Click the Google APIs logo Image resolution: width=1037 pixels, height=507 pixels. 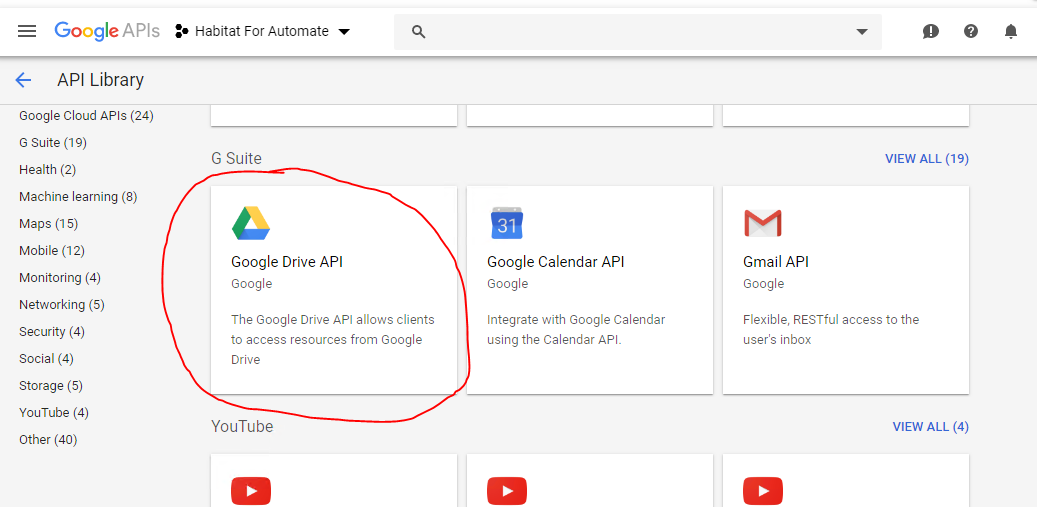(107, 31)
